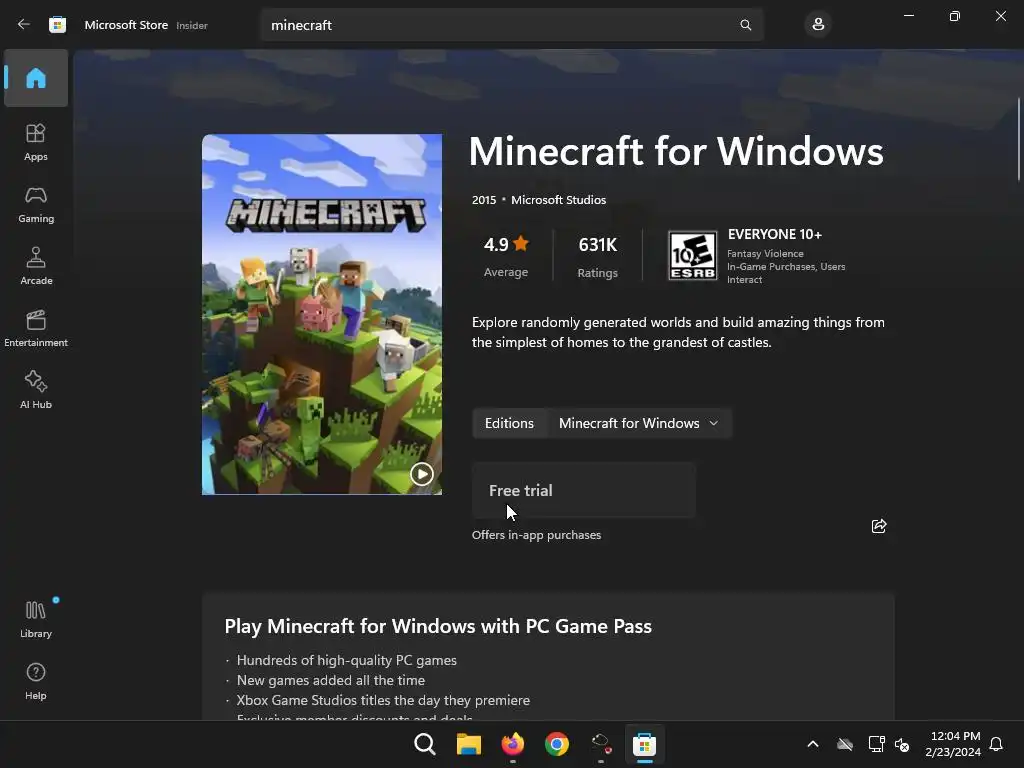Open the Snipping tool icon in the taskbar
This screenshot has height=768, width=1024.
pos(601,744)
